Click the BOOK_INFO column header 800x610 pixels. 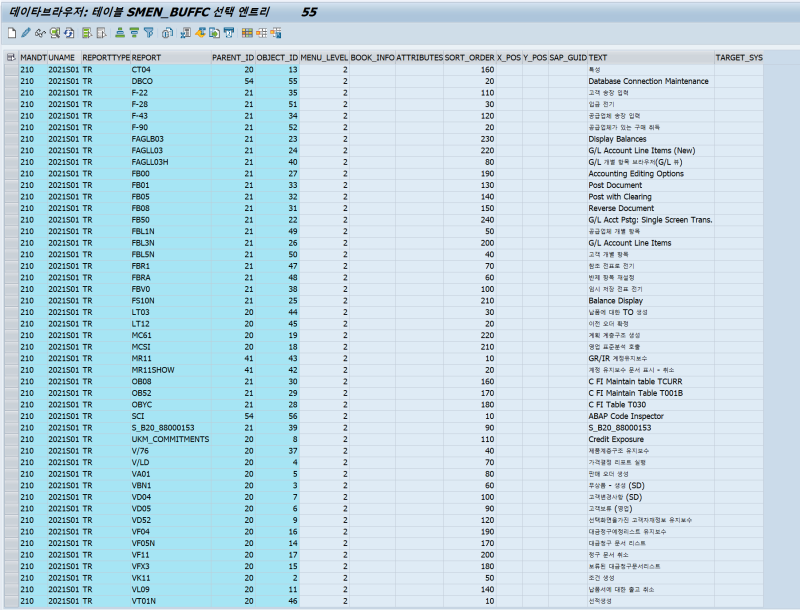point(372,58)
